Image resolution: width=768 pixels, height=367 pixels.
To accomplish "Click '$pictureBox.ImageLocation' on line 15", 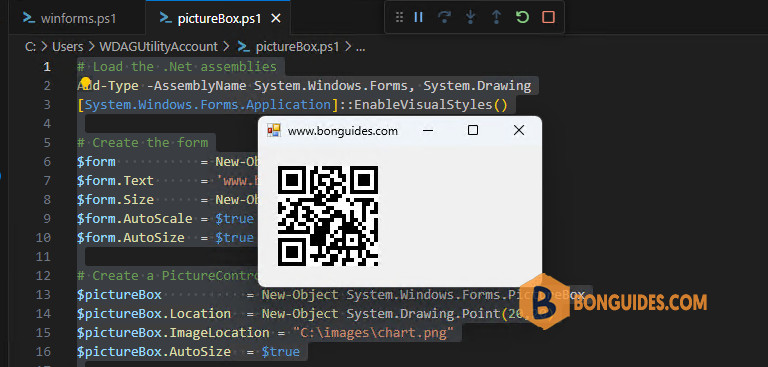I will 173,333.
